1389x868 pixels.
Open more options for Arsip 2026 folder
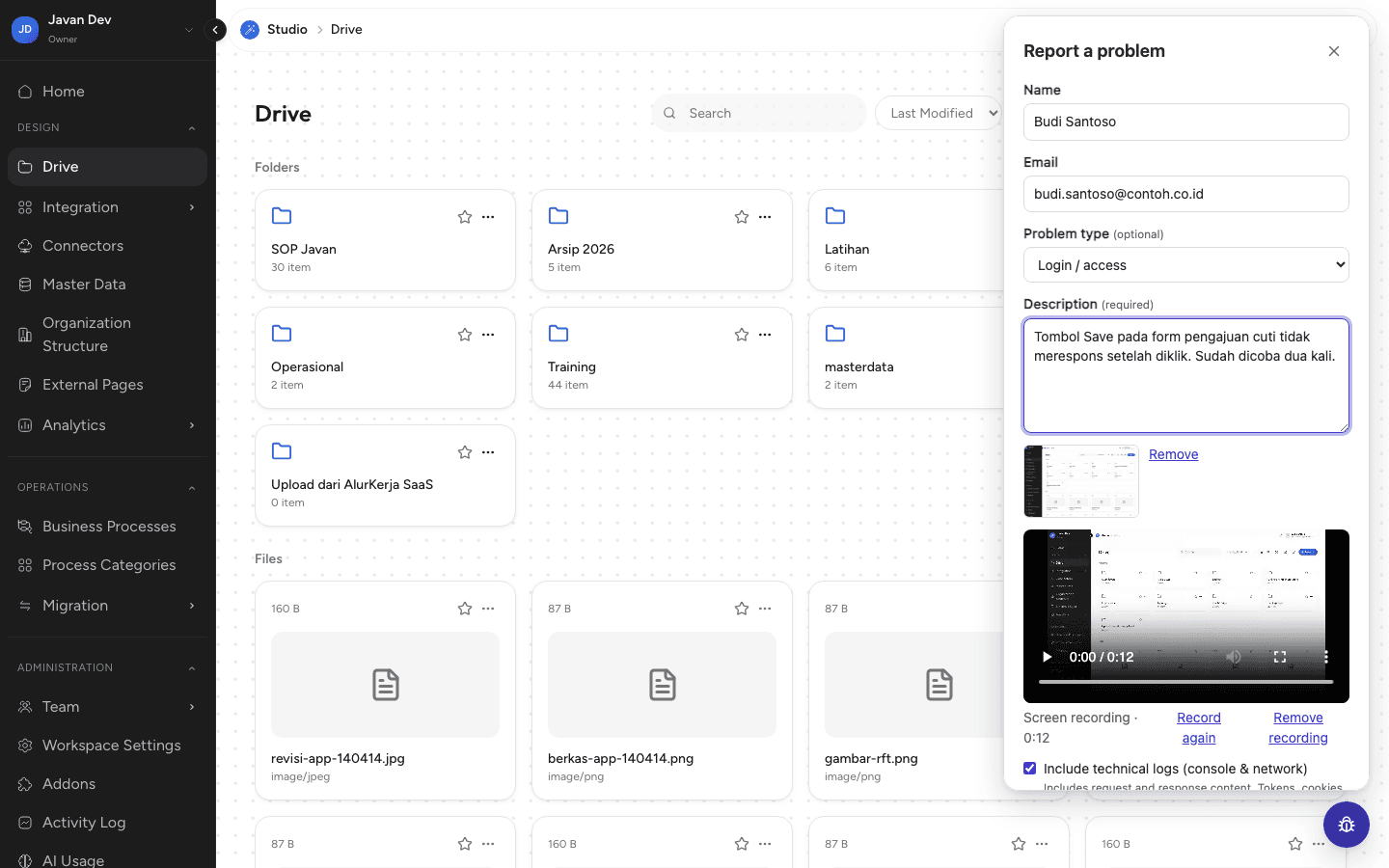765,217
